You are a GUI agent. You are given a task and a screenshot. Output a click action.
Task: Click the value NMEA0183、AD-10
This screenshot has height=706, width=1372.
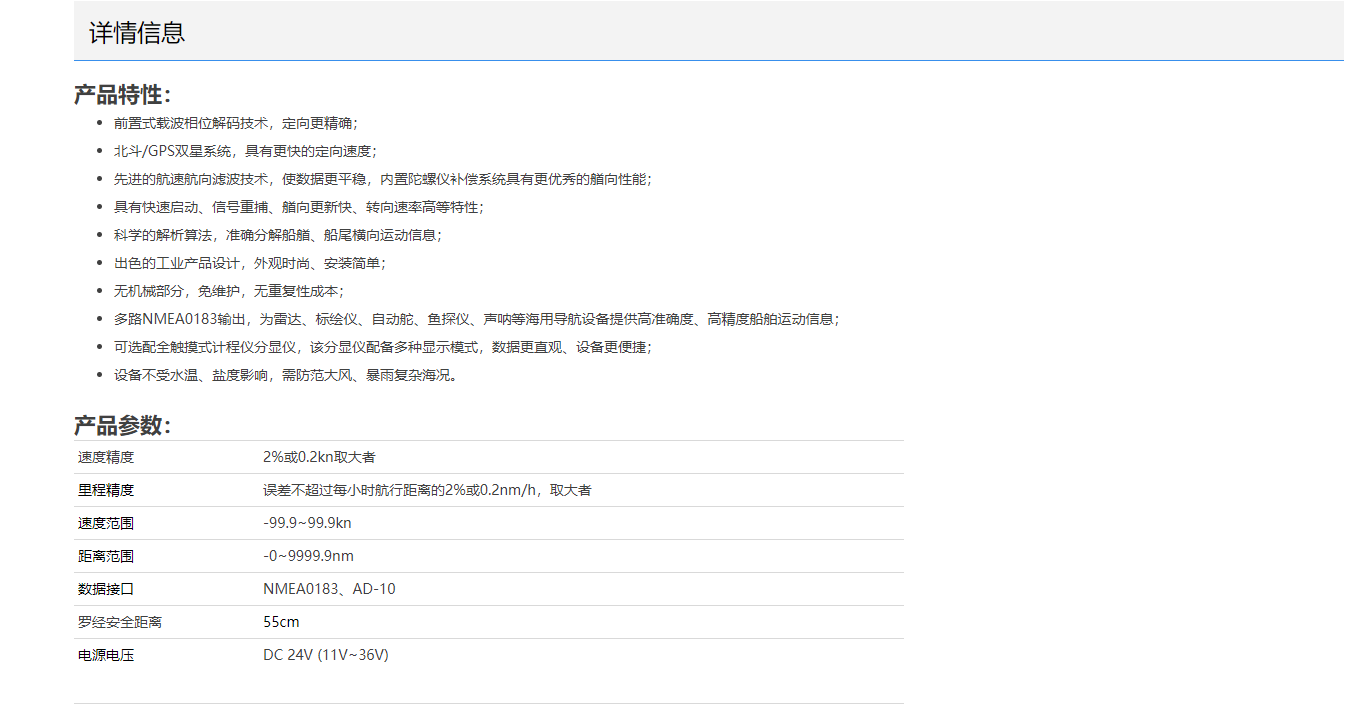coord(329,589)
